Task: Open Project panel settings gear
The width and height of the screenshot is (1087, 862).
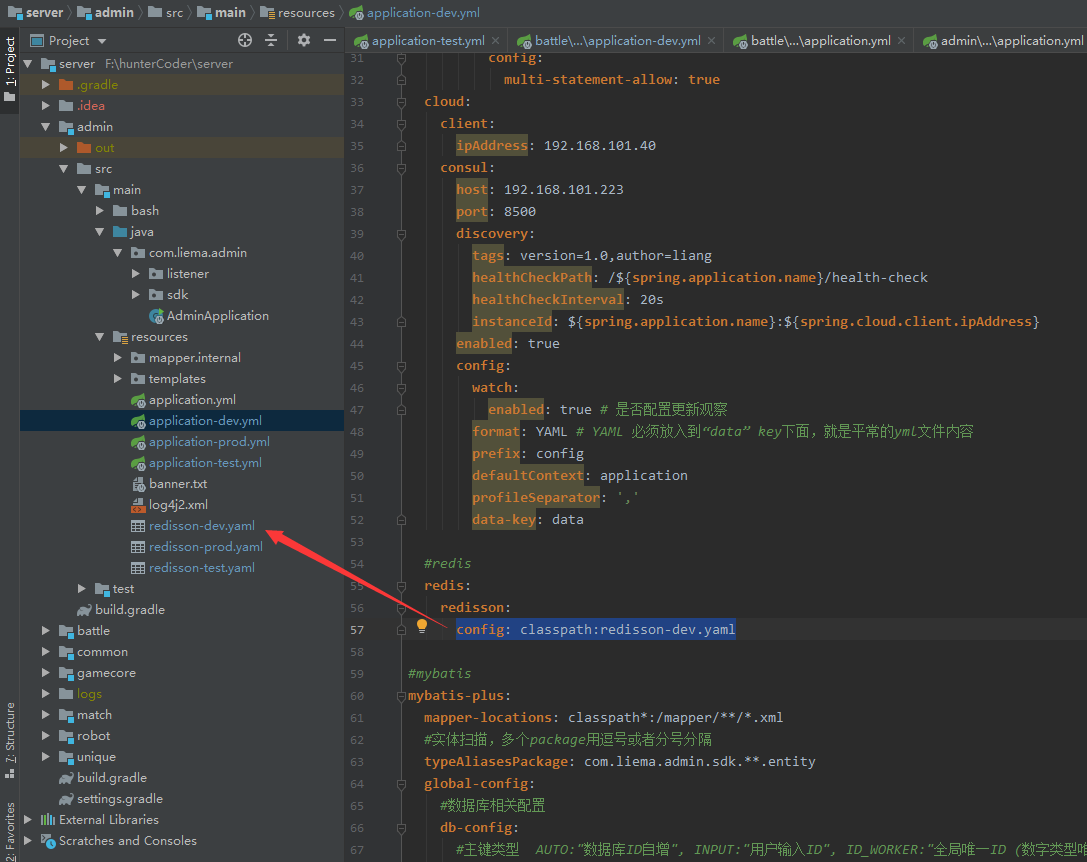Action: [304, 40]
